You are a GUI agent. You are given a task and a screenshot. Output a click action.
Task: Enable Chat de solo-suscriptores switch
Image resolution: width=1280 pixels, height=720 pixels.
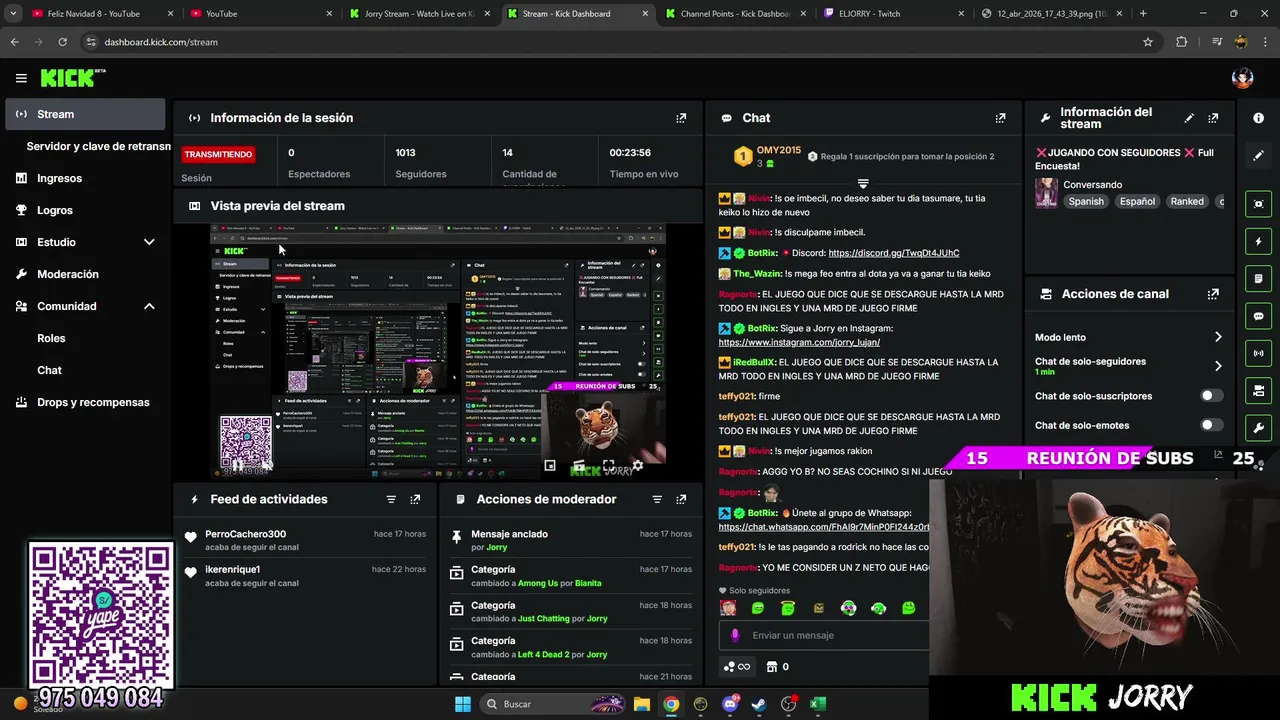[1212, 396]
